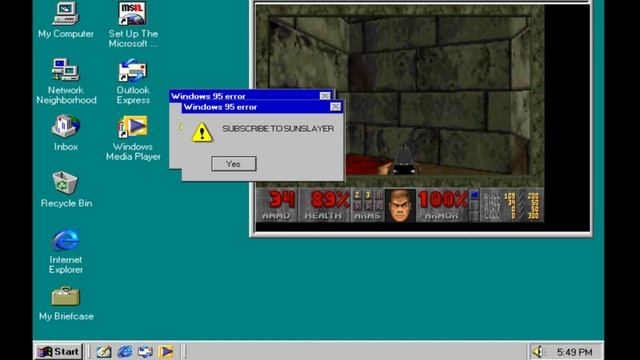This screenshot has height=360, width=640.
Task: Open the Start menu
Action: click(59, 351)
